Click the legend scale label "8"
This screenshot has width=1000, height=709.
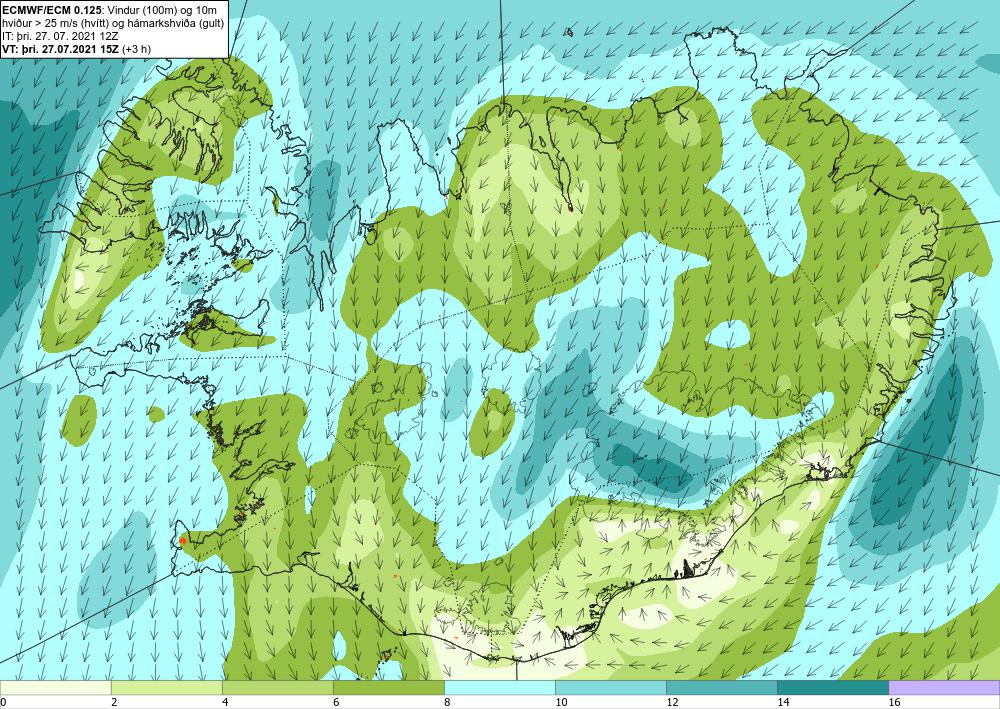tap(447, 702)
